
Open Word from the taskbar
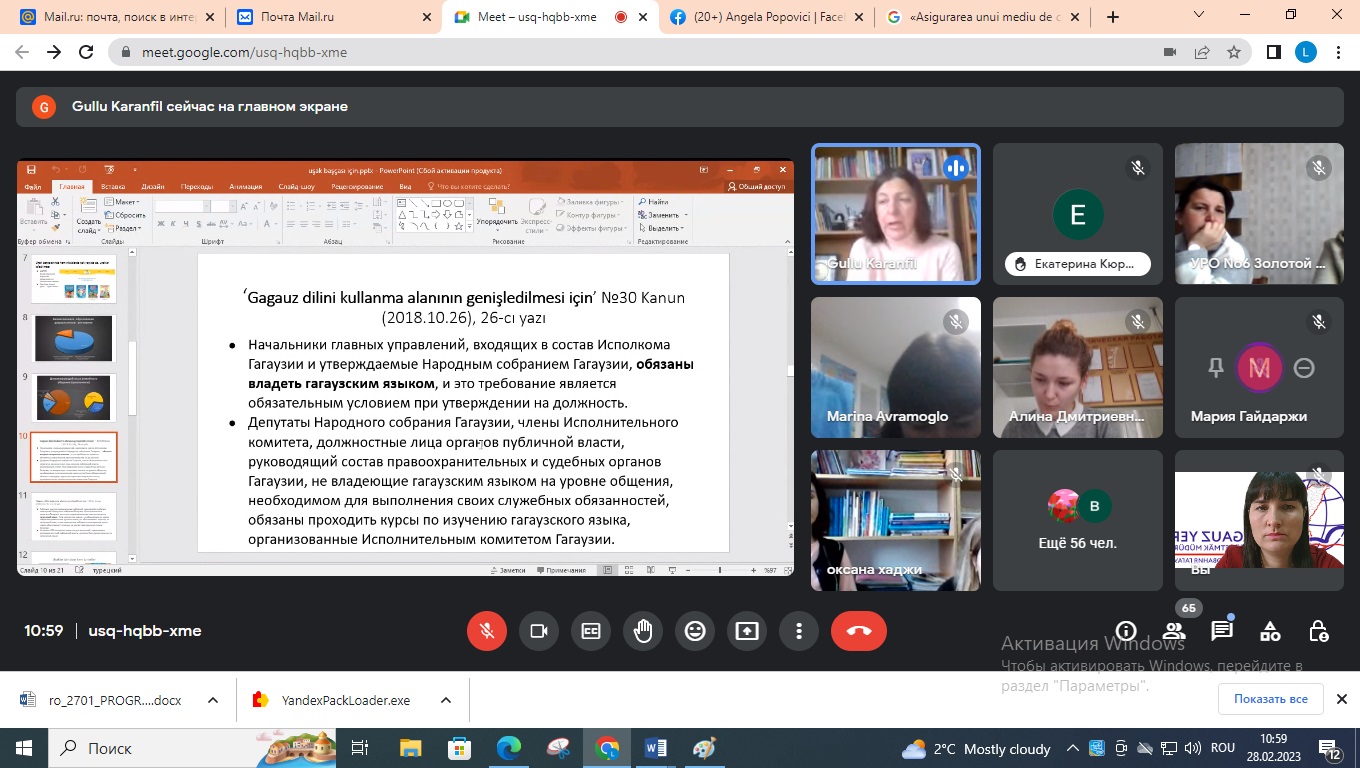[x=656, y=748]
